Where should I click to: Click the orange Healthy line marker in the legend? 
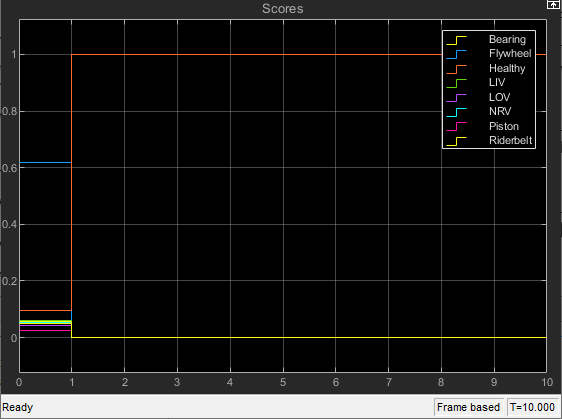[x=456, y=69]
